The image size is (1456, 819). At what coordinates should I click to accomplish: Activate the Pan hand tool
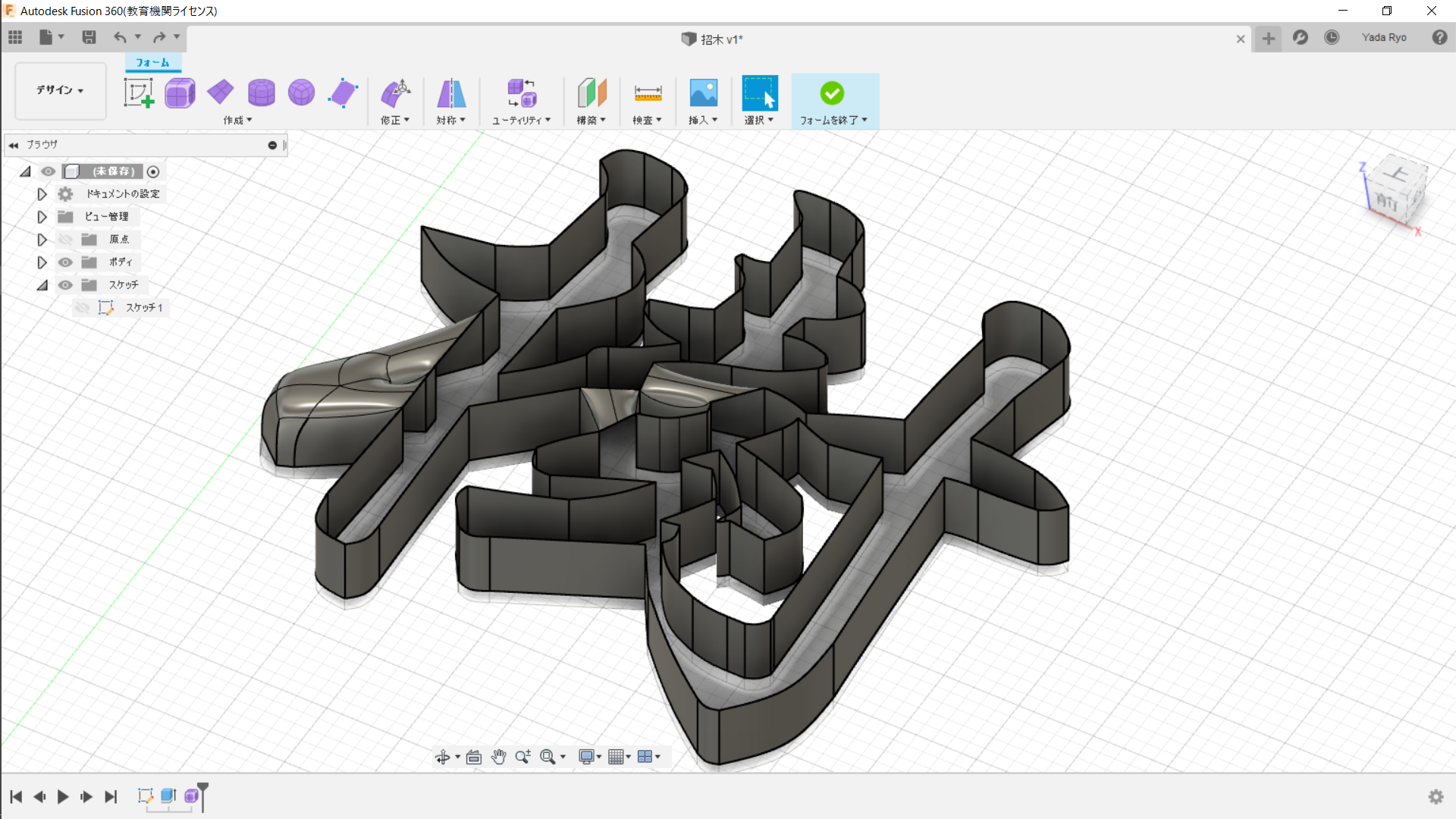click(x=498, y=756)
